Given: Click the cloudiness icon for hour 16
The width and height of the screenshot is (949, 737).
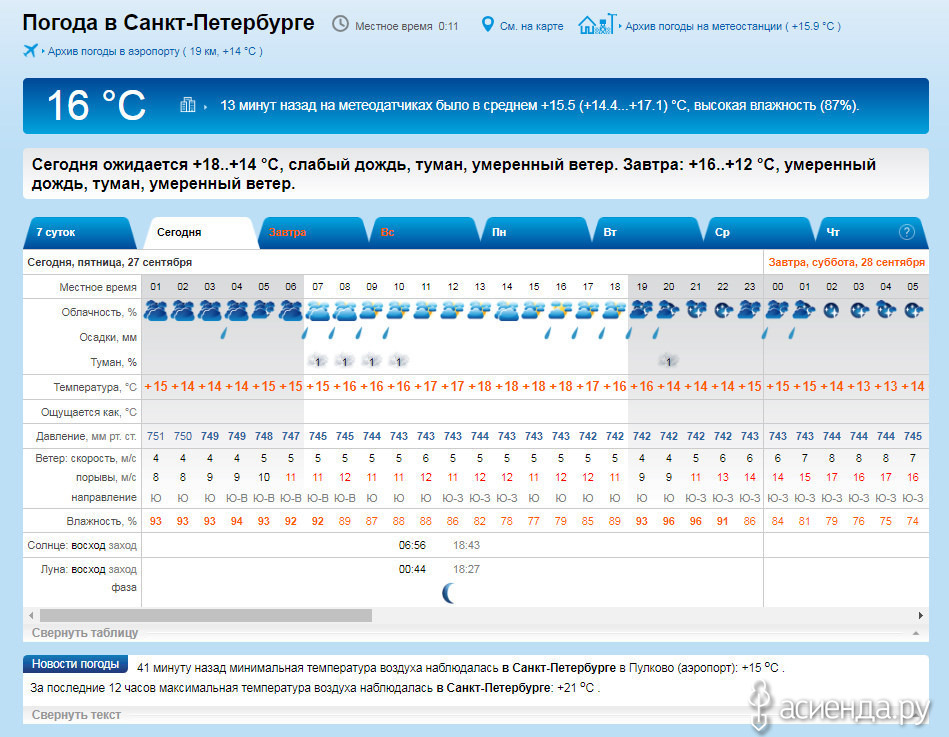Looking at the screenshot, I should click(561, 311).
